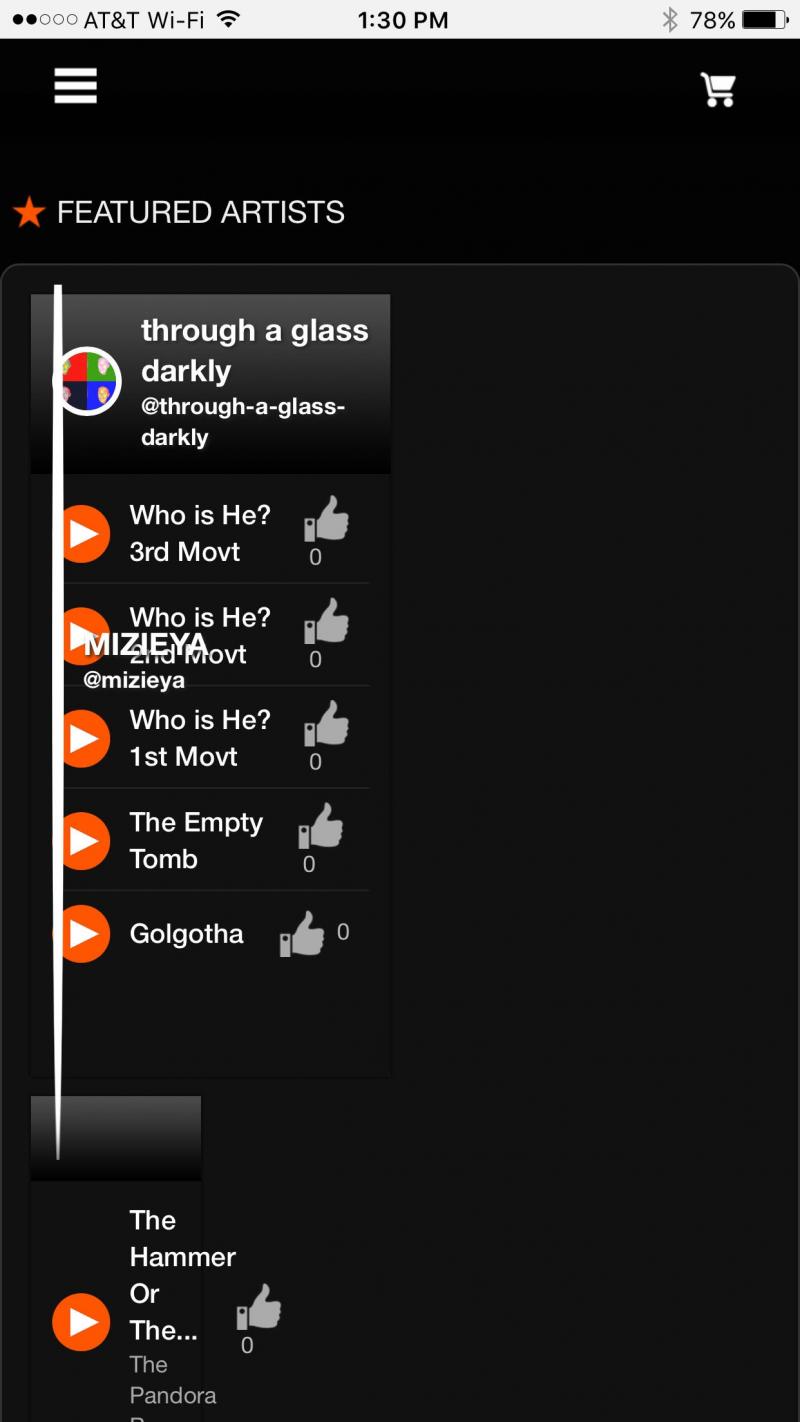The image size is (800, 1422).
Task: Play Who is He? 3rd Movt
Action: 83,534
